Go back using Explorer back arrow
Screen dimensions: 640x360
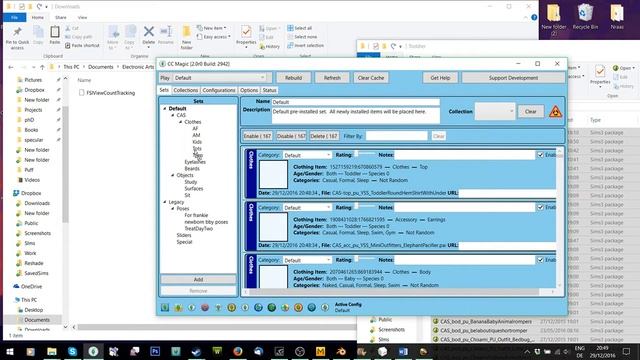click(x=11, y=67)
